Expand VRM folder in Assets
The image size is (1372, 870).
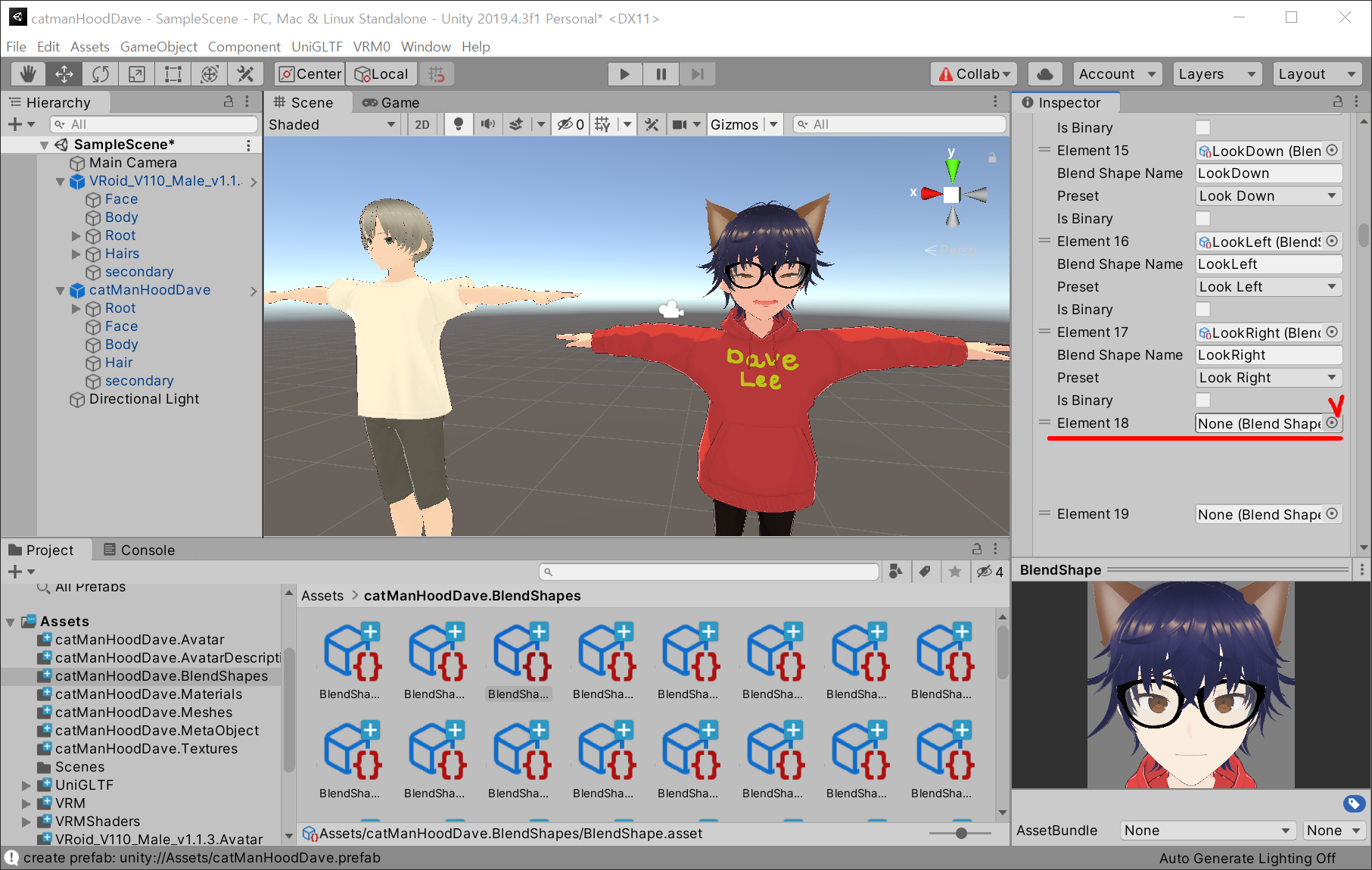pos(26,803)
